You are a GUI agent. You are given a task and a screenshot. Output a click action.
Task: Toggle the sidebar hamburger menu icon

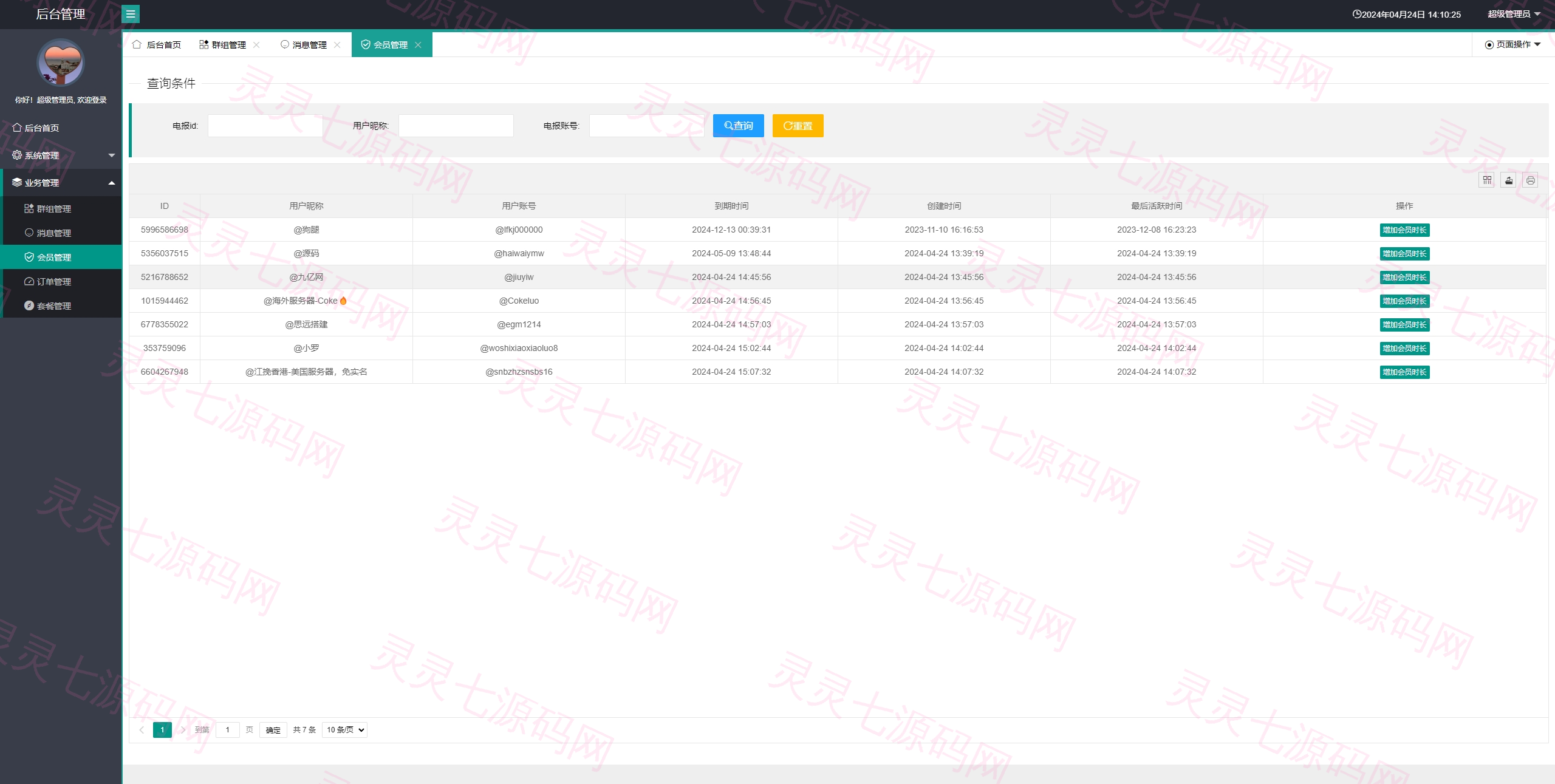point(131,14)
